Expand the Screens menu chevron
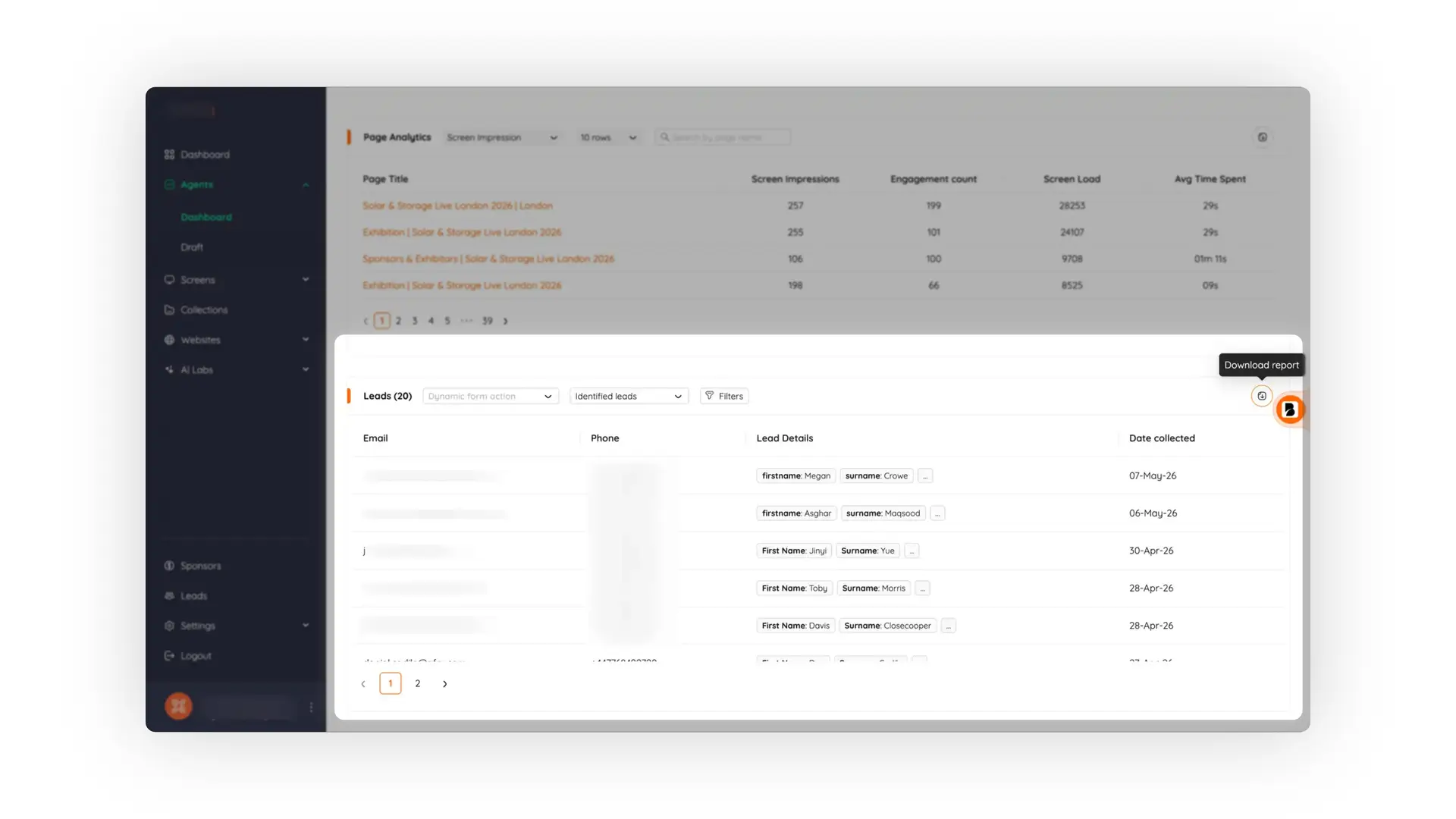This screenshot has width=1456, height=819. tap(306, 280)
